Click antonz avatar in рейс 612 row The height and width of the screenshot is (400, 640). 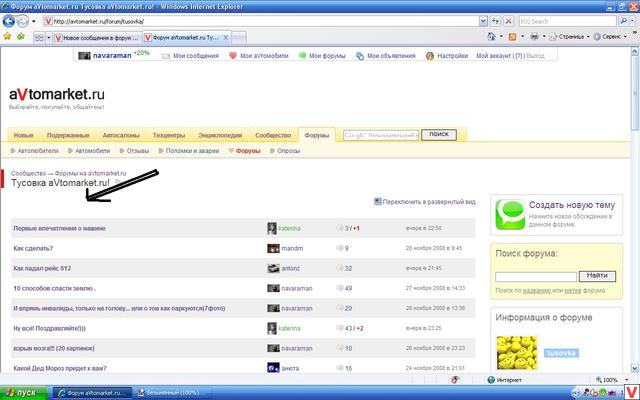[273, 268]
